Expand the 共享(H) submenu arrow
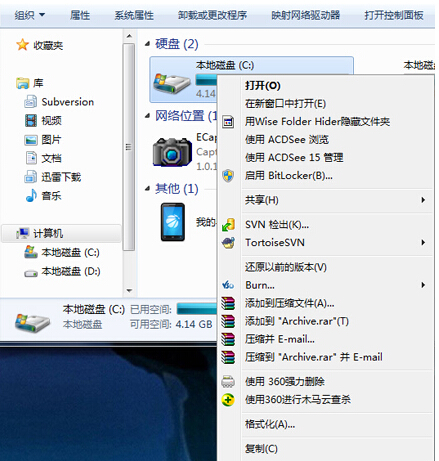Viewport: 439px width, 461px height. coord(423,200)
